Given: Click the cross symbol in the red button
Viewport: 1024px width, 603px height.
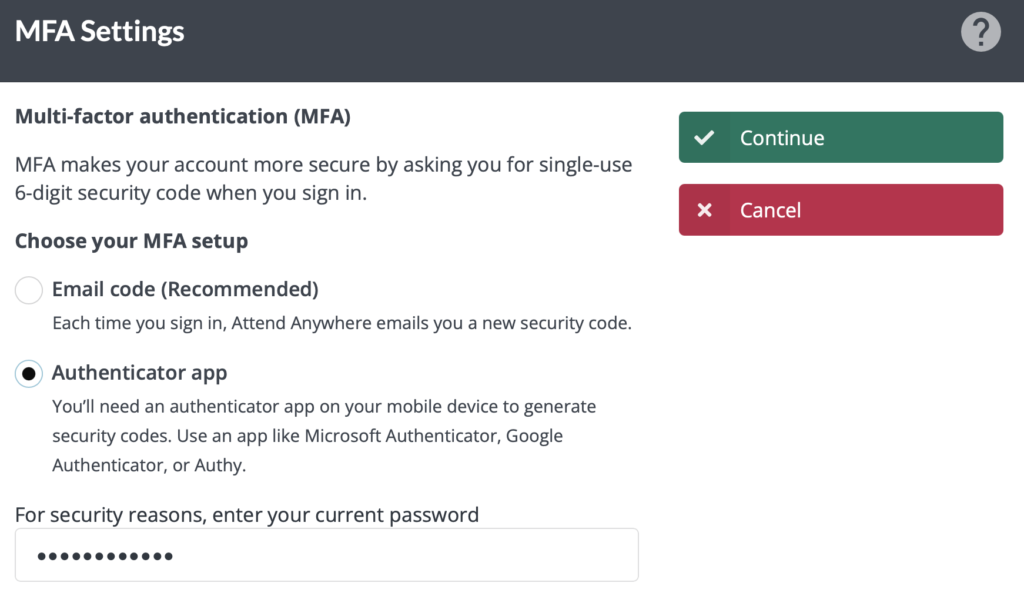Looking at the screenshot, I should 705,210.
